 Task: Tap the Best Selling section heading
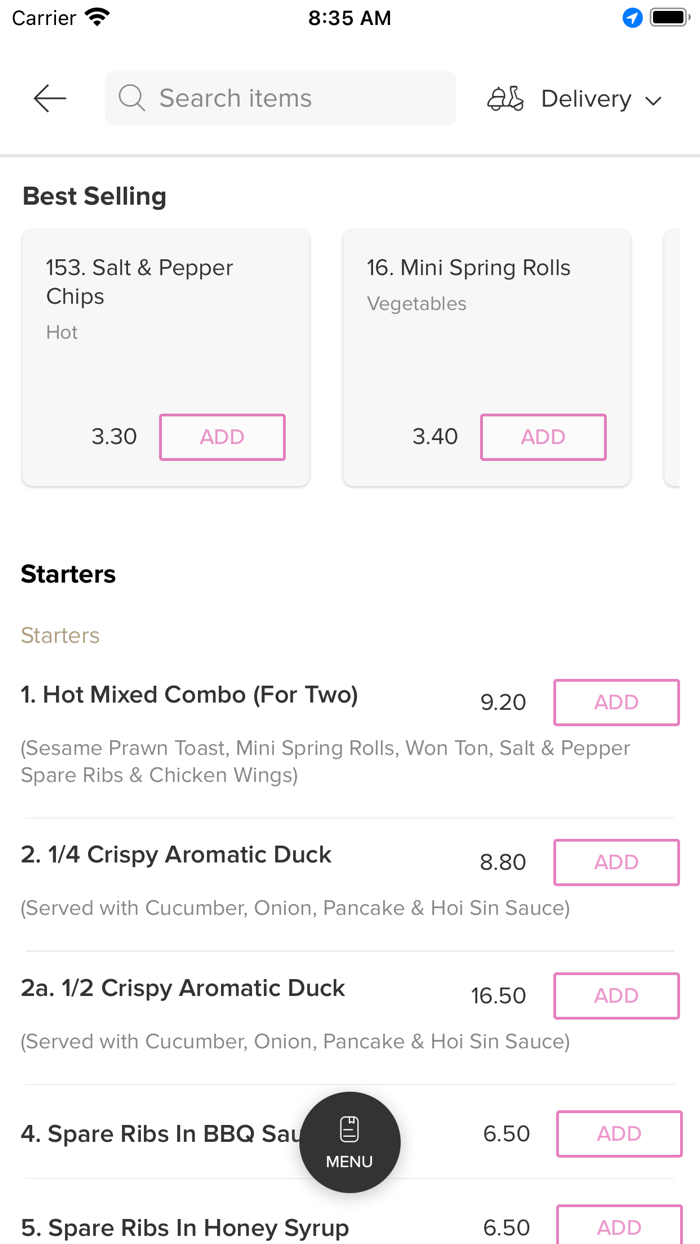click(x=95, y=197)
